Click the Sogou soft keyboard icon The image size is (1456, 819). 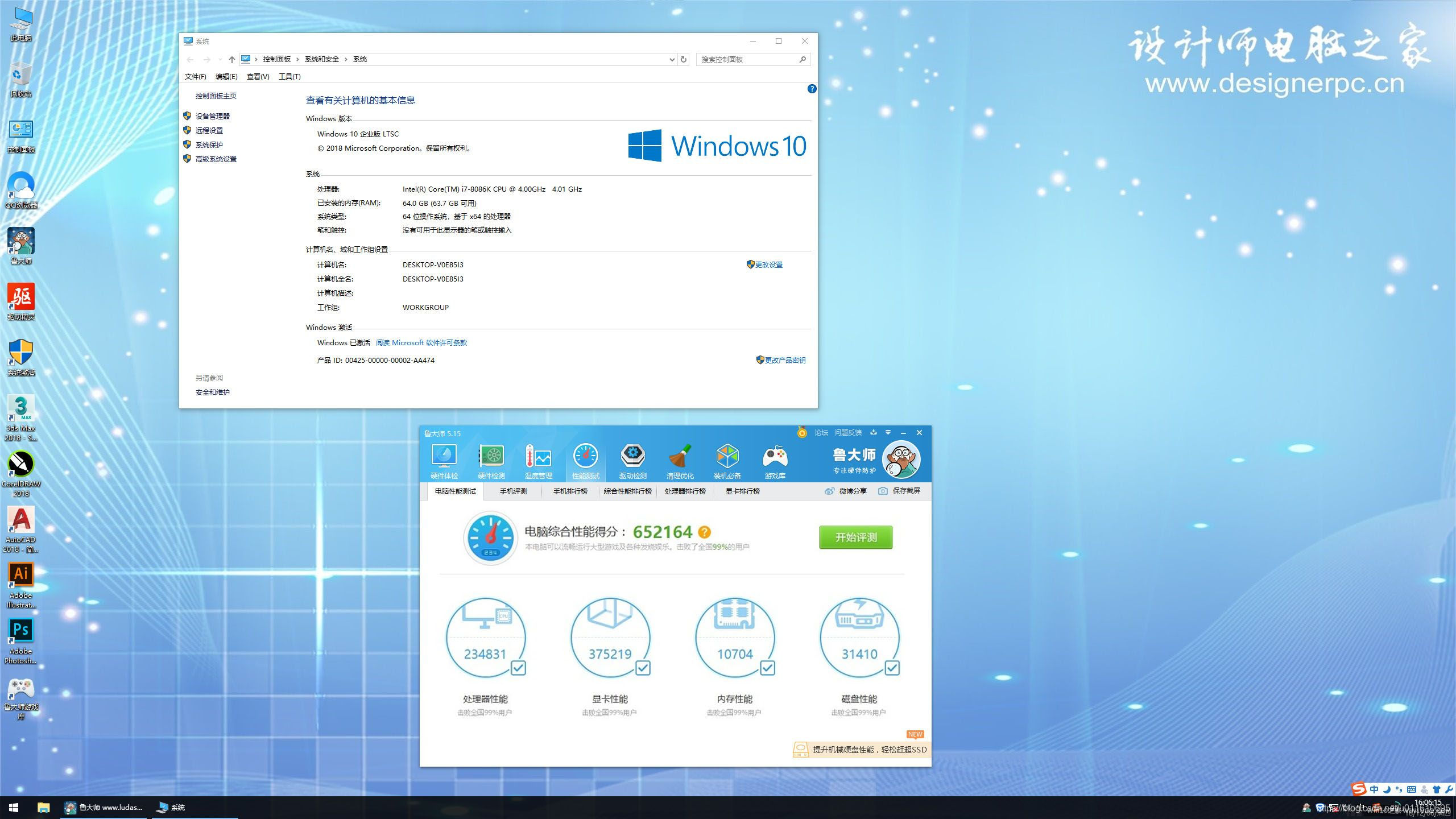(1412, 789)
